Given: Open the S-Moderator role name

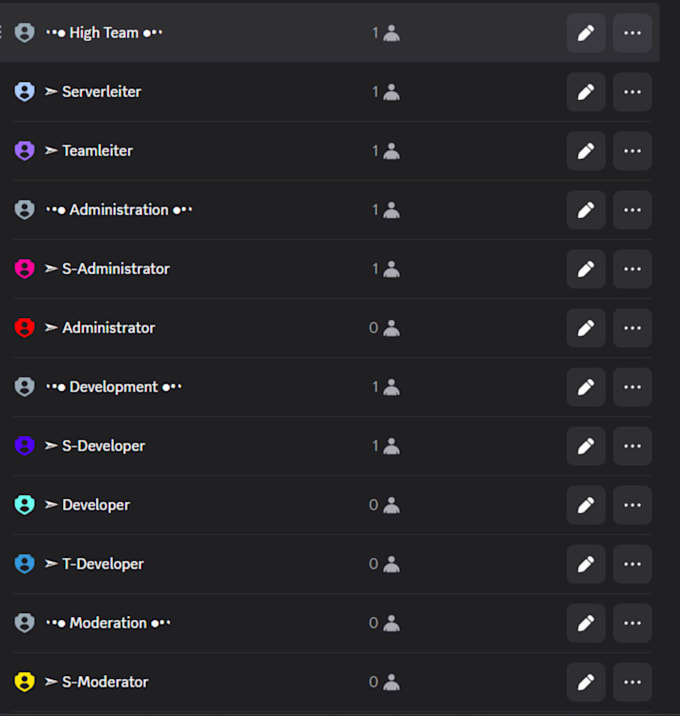Looking at the screenshot, I should pos(105,682).
